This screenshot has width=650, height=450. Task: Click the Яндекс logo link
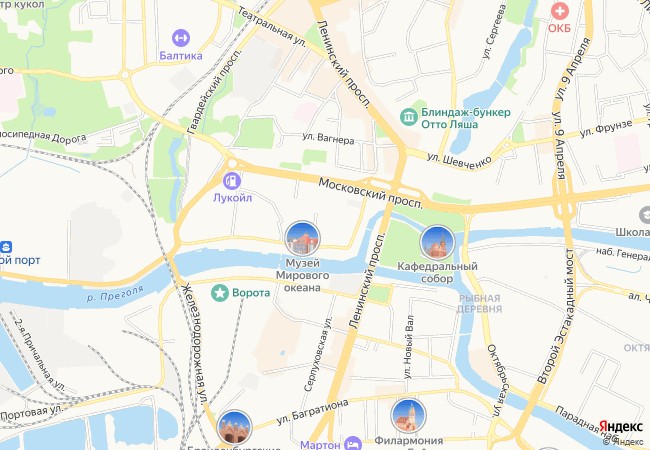[621, 426]
